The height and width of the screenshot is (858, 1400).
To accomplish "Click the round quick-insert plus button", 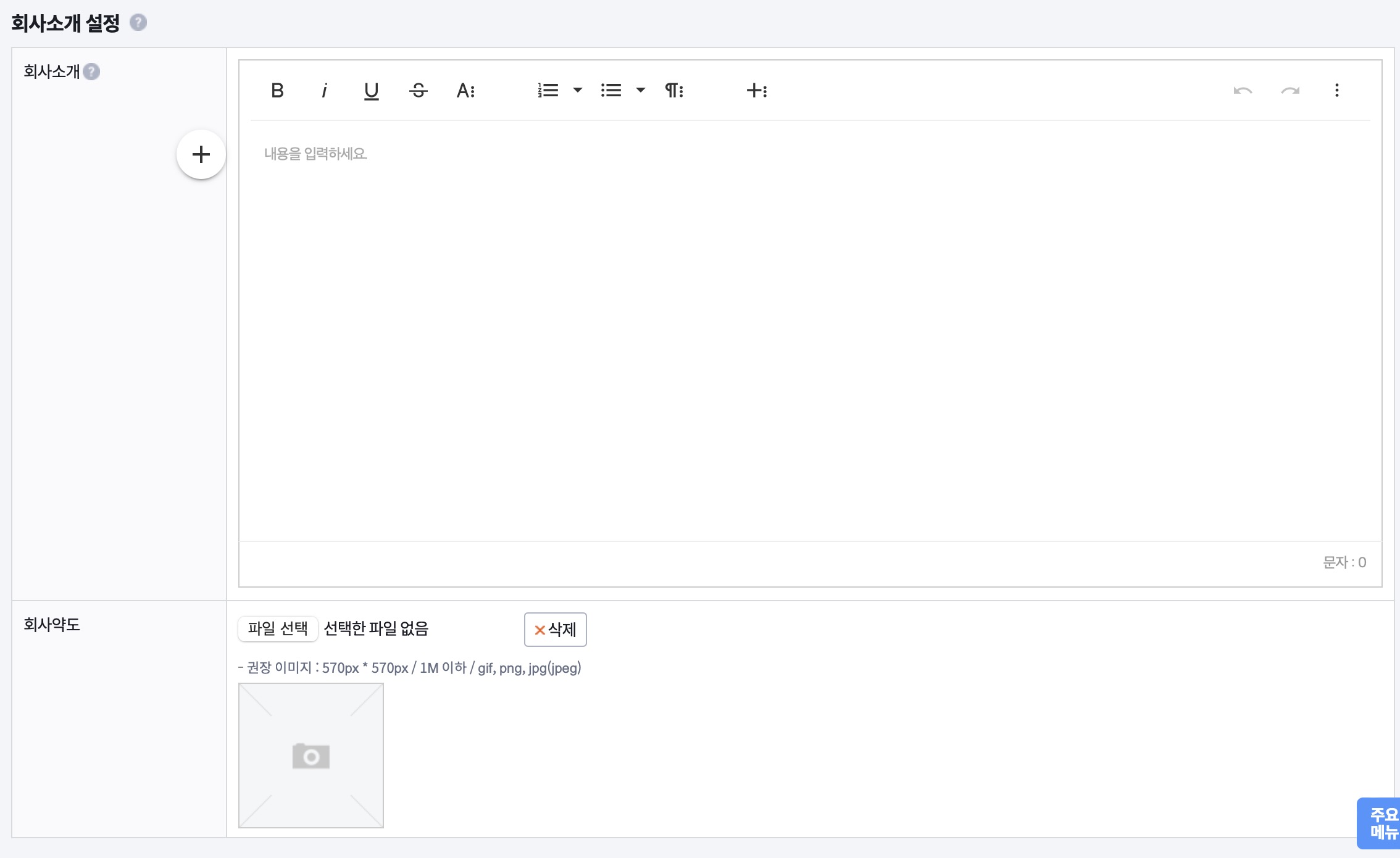I will click(201, 154).
